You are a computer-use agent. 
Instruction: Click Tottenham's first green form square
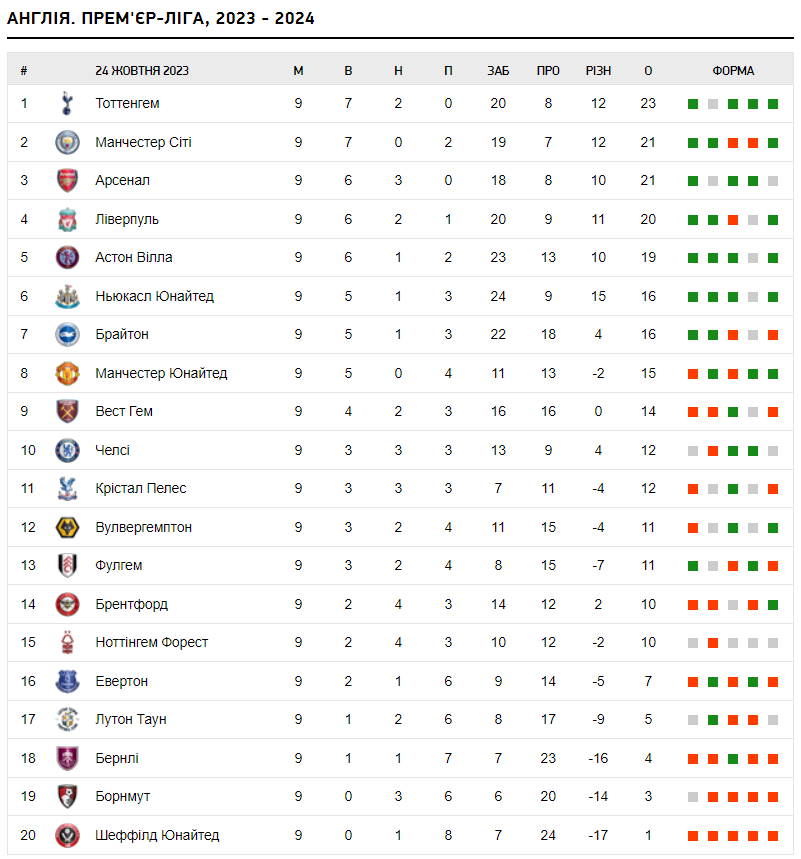coord(693,104)
